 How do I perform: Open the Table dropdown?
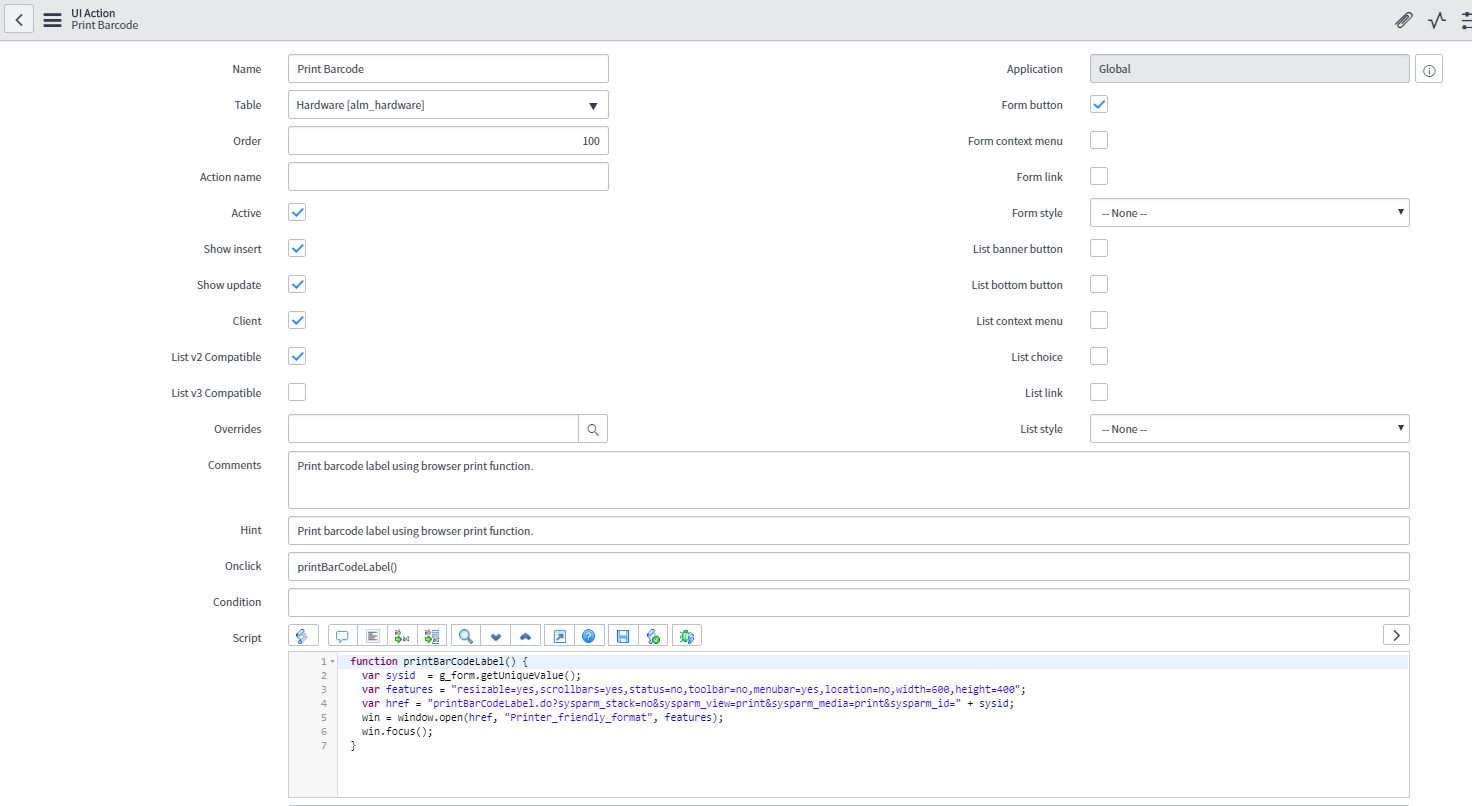pos(594,104)
